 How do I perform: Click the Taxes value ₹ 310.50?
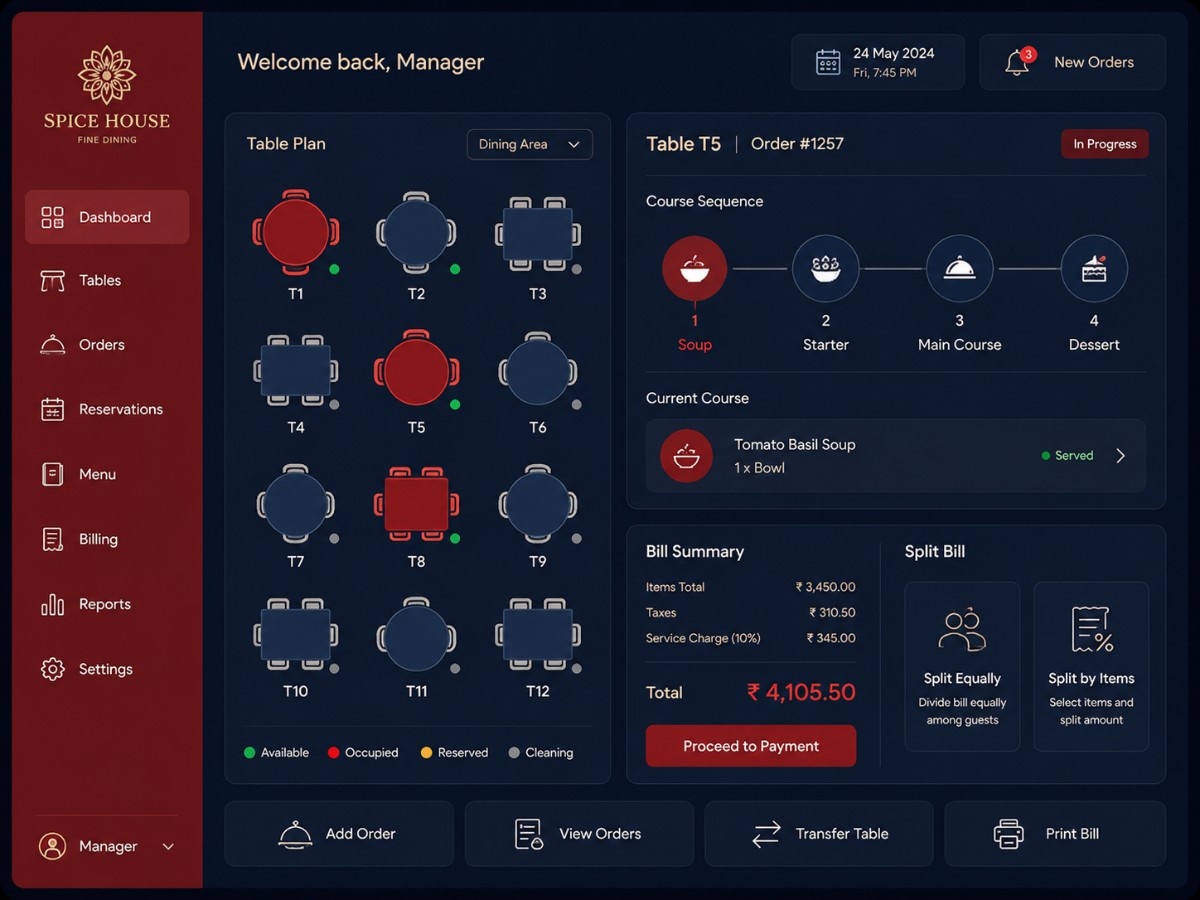(x=832, y=613)
